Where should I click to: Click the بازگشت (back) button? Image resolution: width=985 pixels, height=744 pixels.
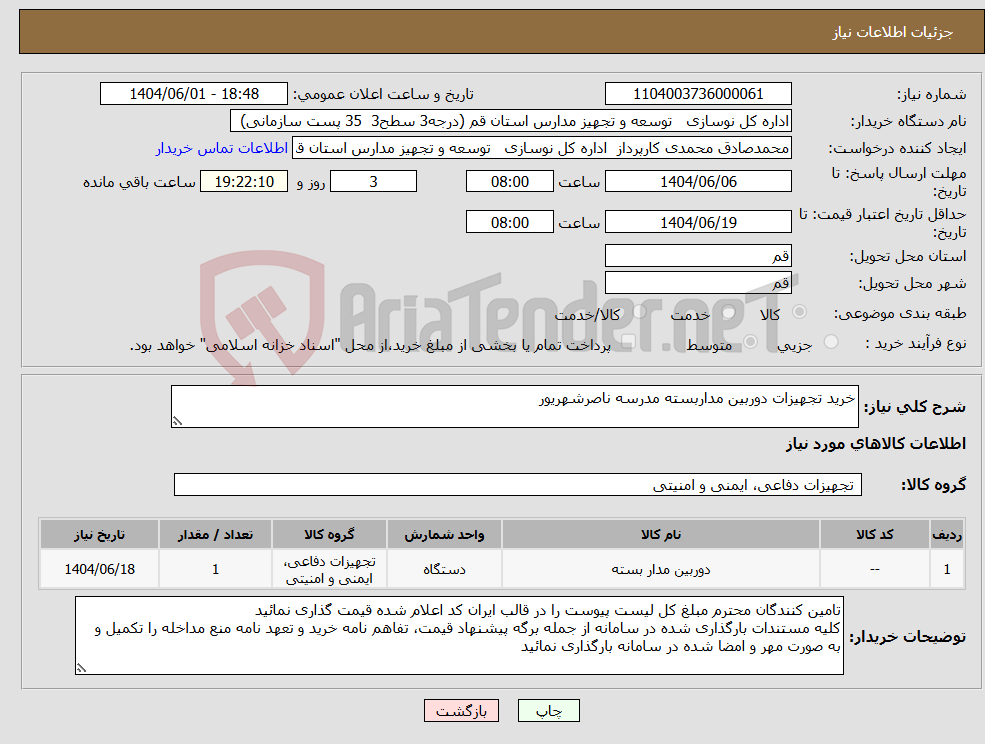pos(461,710)
